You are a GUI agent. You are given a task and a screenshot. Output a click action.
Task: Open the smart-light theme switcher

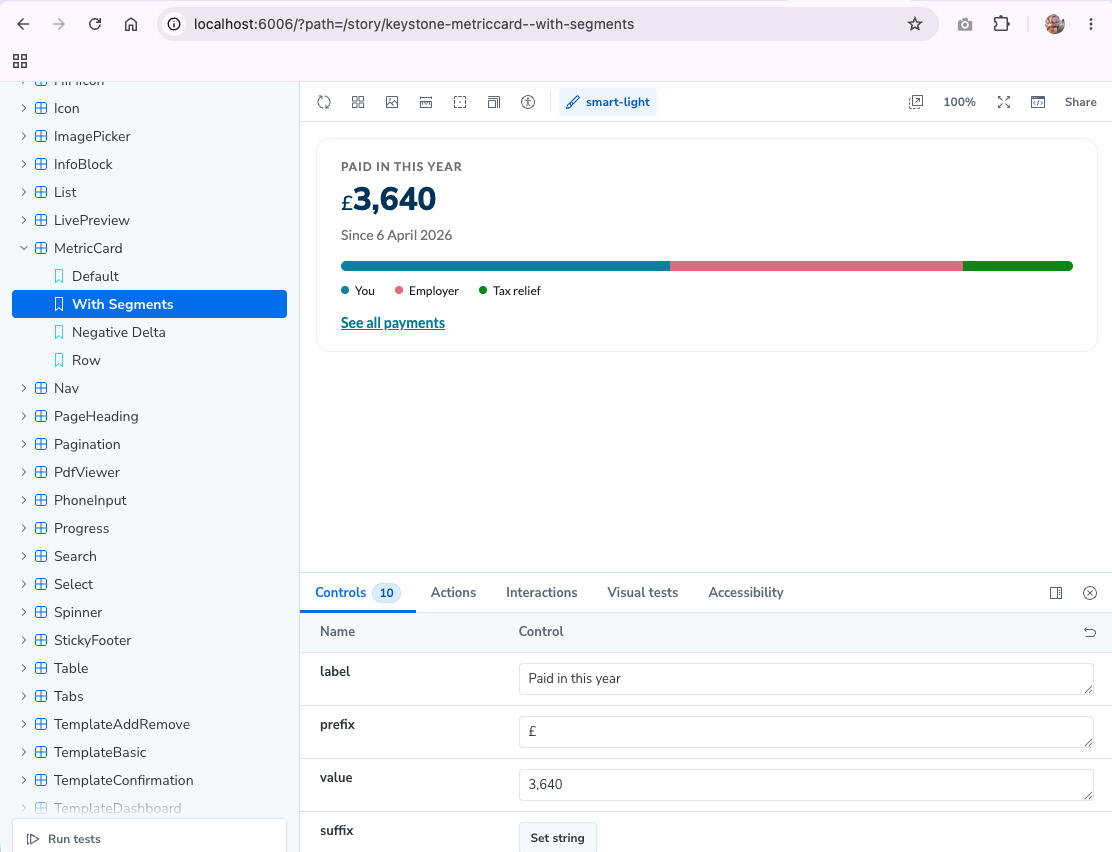point(608,102)
